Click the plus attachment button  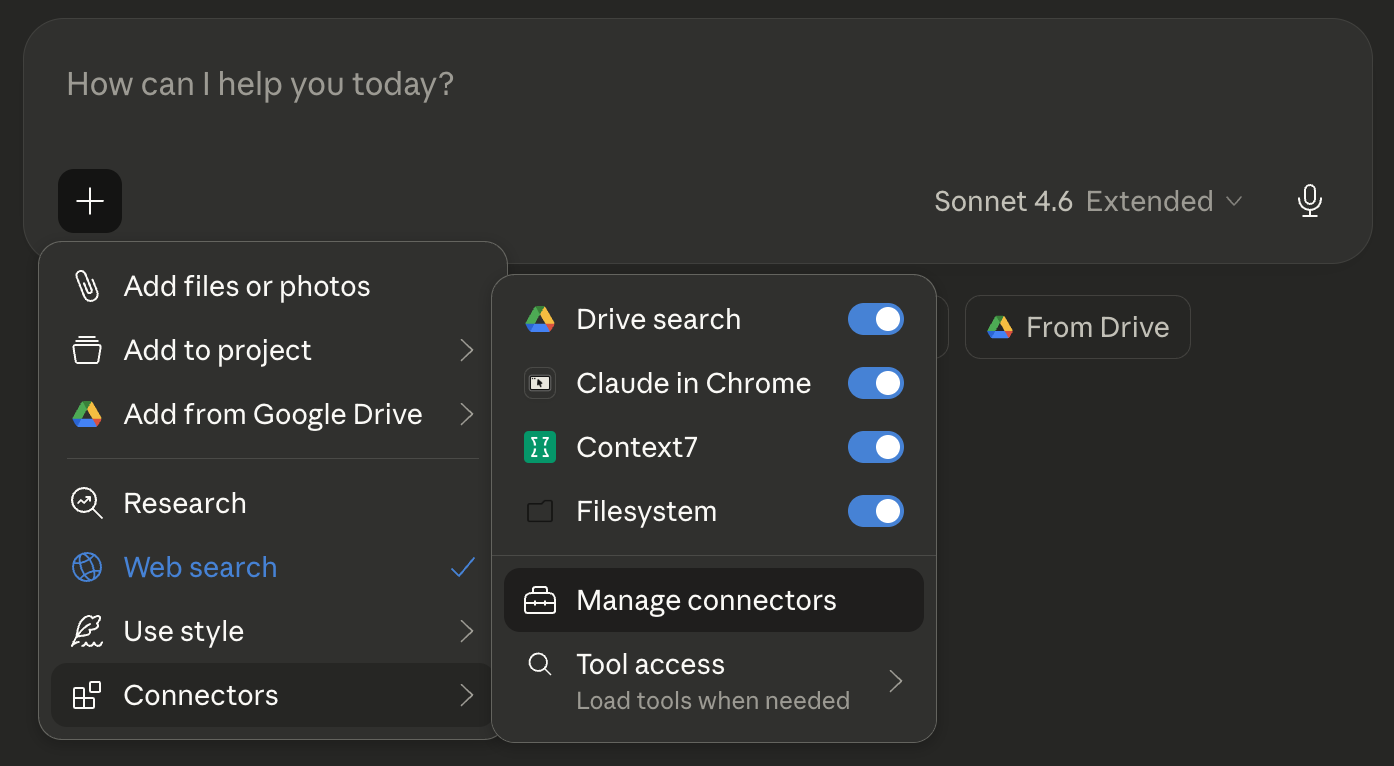point(90,201)
